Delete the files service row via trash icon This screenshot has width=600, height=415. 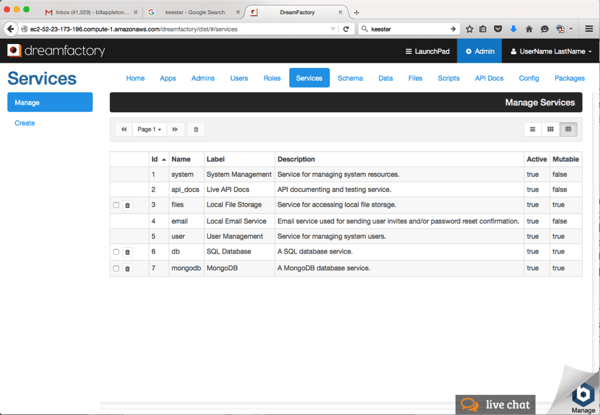pos(127,205)
